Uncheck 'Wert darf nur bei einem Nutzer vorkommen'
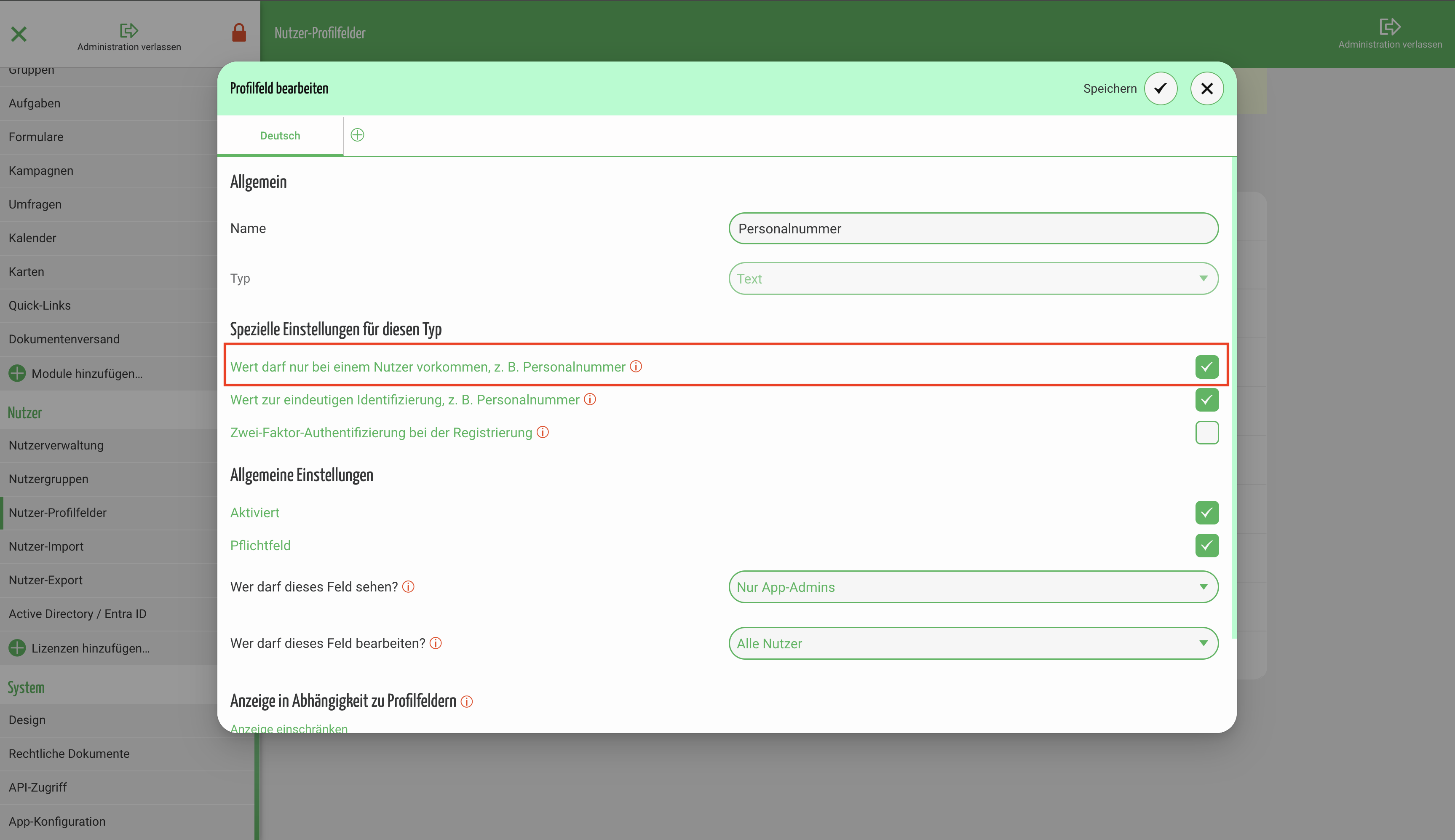The width and height of the screenshot is (1455, 840). click(x=1207, y=367)
